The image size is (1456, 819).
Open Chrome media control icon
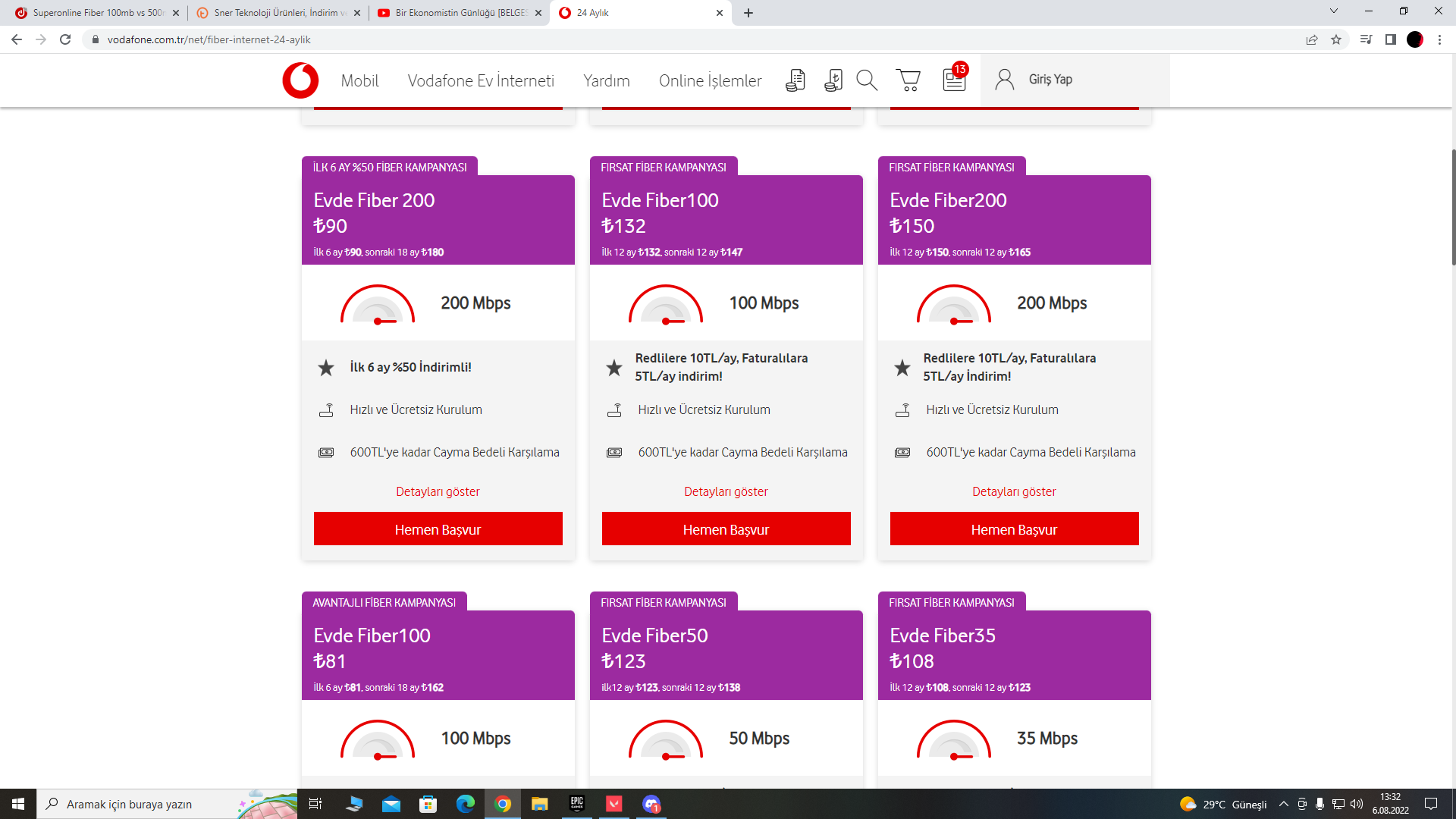pos(1367,39)
